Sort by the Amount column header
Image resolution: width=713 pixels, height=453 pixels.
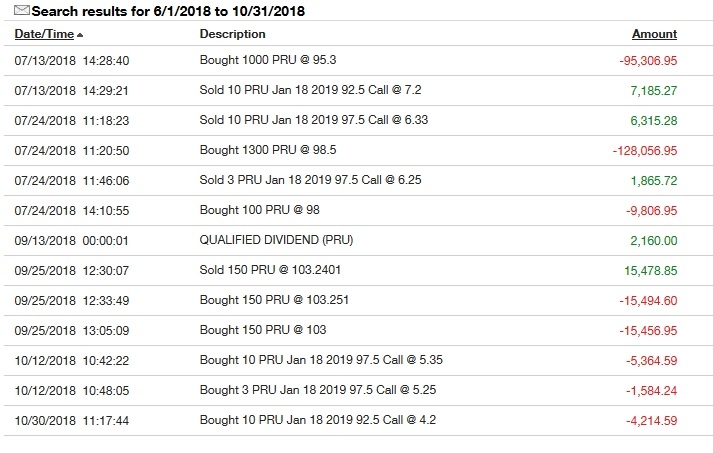[x=654, y=34]
